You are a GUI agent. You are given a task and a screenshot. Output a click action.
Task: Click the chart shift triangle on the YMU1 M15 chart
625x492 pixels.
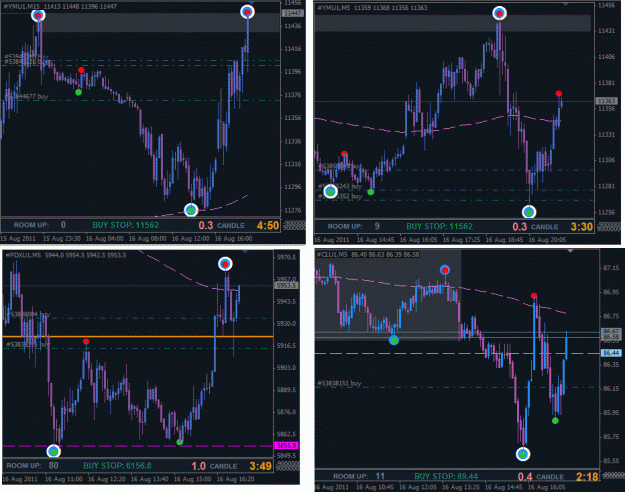coord(252,2)
